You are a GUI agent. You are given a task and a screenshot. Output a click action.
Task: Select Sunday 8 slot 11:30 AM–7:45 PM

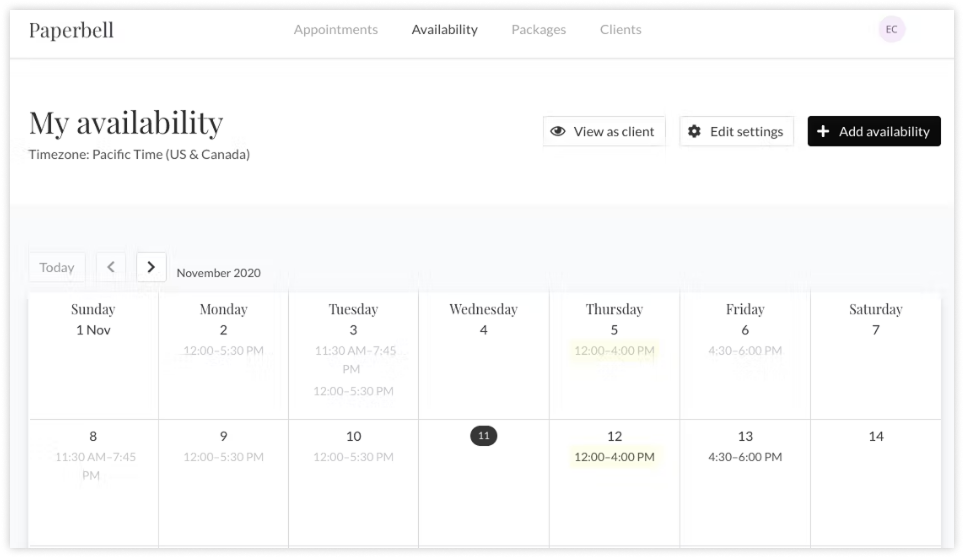point(95,466)
